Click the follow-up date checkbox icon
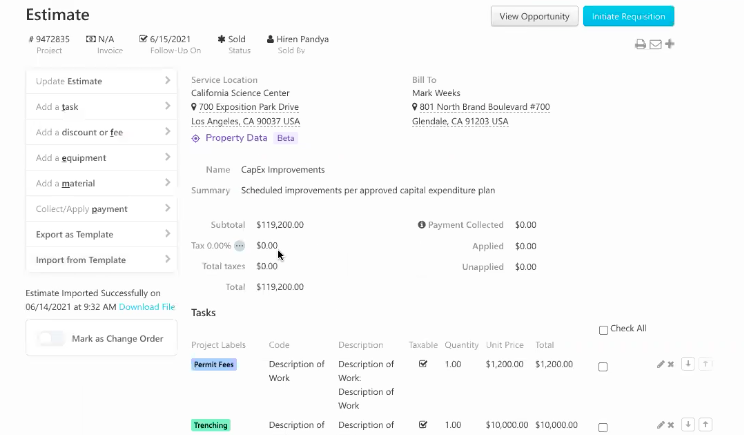The width and height of the screenshot is (744, 435). pos(143,38)
